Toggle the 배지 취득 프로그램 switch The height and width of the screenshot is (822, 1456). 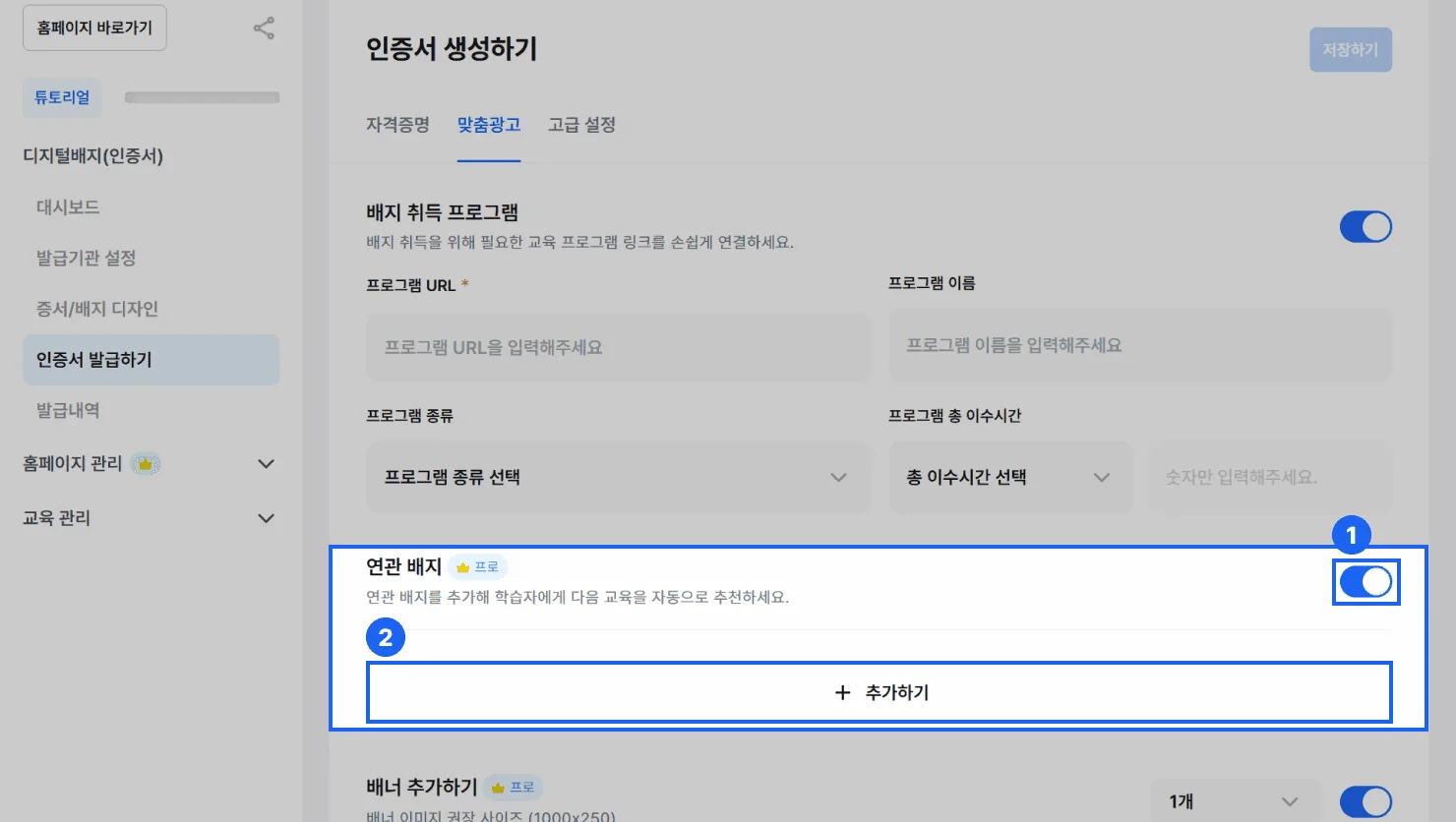point(1365,227)
